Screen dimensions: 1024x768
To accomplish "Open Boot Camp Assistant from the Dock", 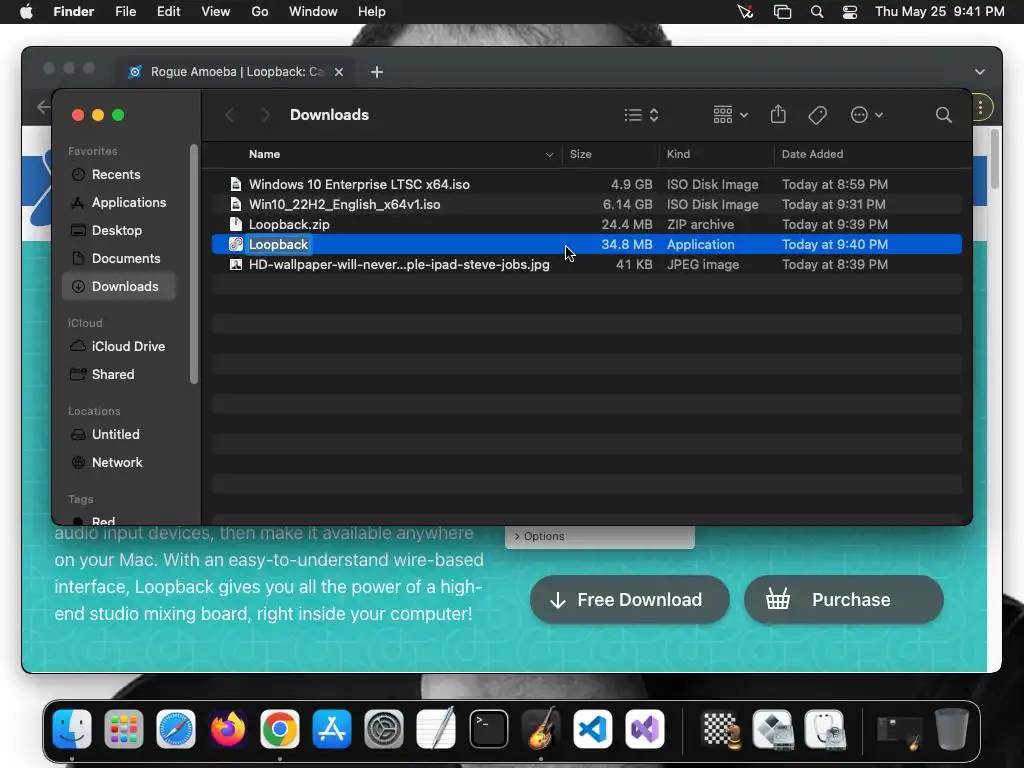I will click(773, 729).
